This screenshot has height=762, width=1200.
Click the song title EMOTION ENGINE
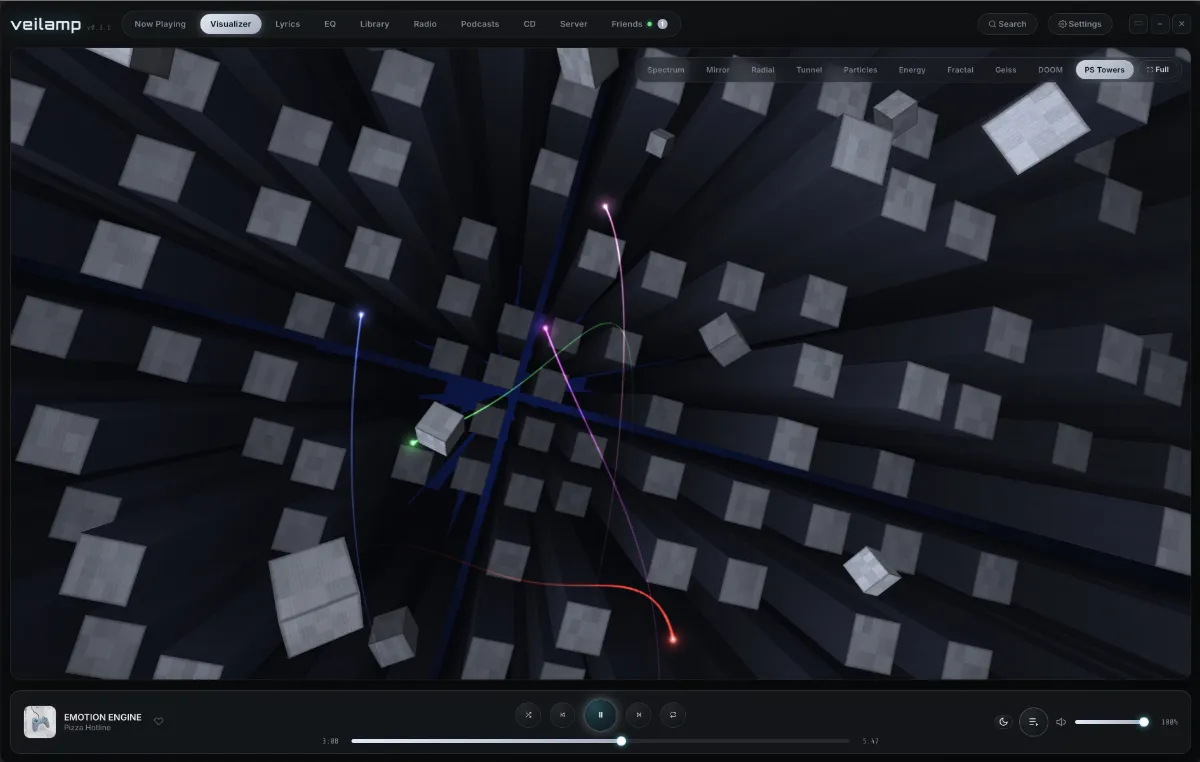pyautogui.click(x=103, y=717)
